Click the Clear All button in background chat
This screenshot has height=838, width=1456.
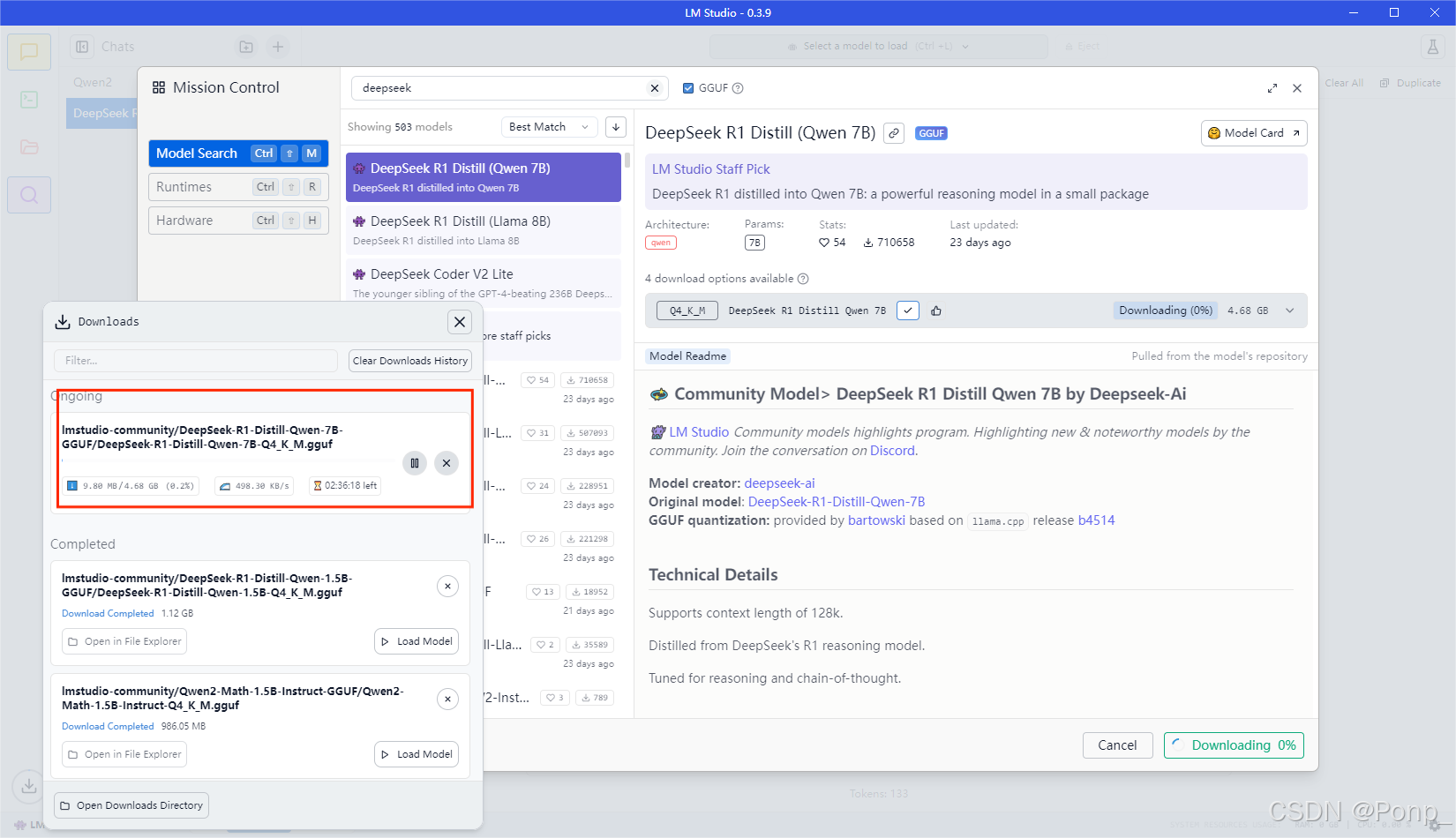point(1344,83)
